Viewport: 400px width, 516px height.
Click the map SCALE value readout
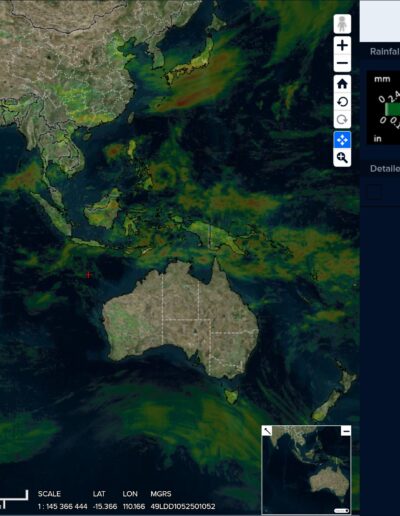(x=62, y=506)
